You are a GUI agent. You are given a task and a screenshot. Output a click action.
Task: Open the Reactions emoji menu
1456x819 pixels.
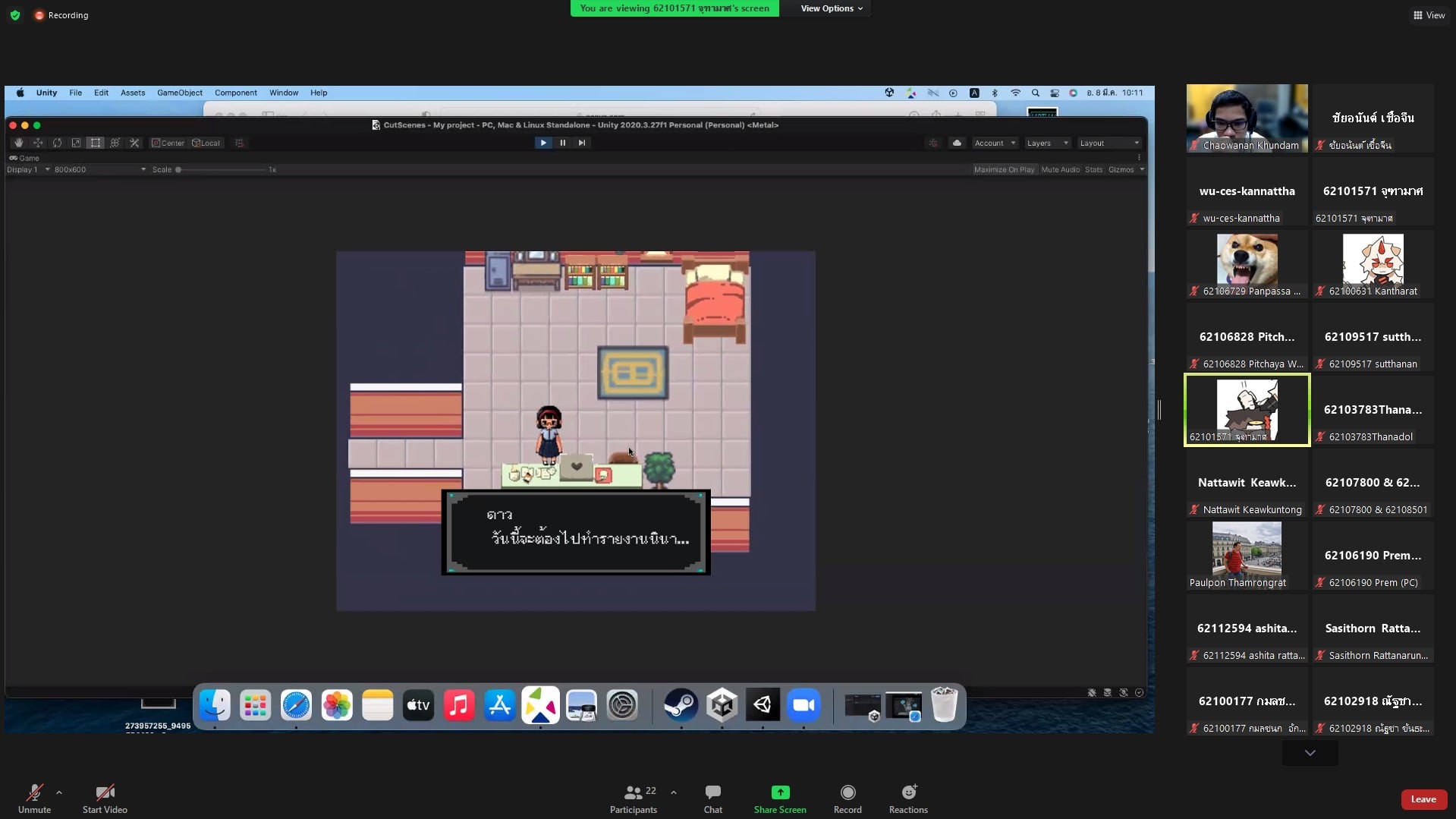pyautogui.click(x=908, y=792)
